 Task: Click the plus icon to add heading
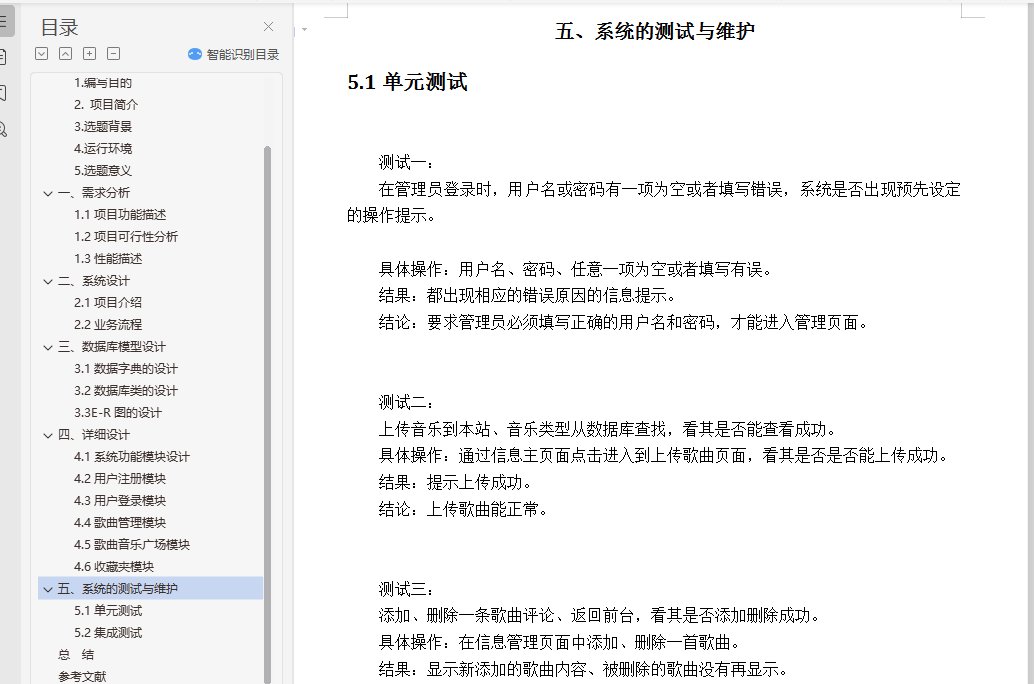click(90, 53)
